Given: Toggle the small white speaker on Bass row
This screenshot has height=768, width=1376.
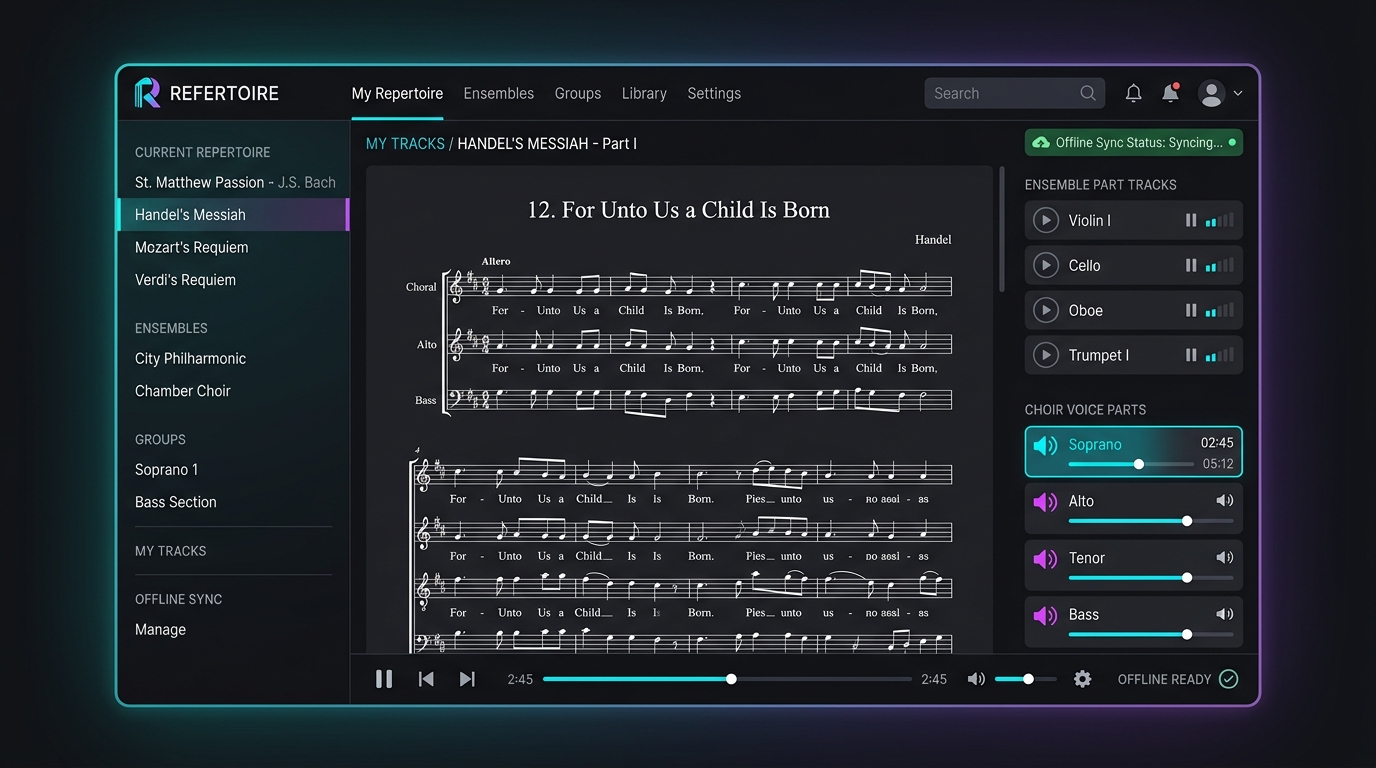Looking at the screenshot, I should [x=1224, y=614].
